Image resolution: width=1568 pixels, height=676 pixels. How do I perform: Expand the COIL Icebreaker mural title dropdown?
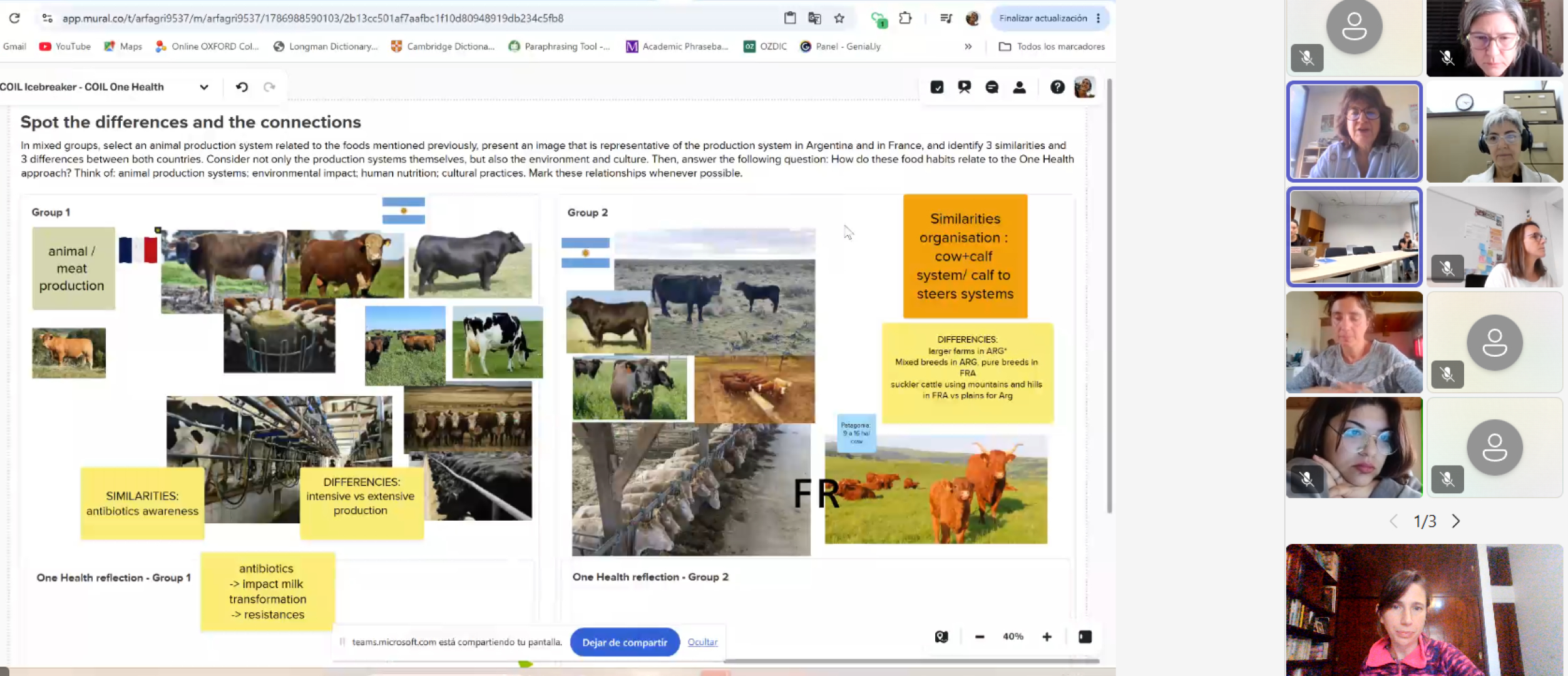tap(204, 87)
